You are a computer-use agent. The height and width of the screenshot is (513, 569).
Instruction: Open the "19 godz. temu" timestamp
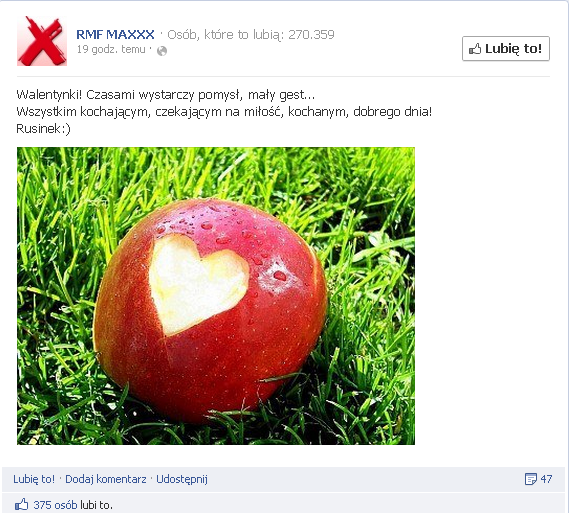click(x=111, y=49)
